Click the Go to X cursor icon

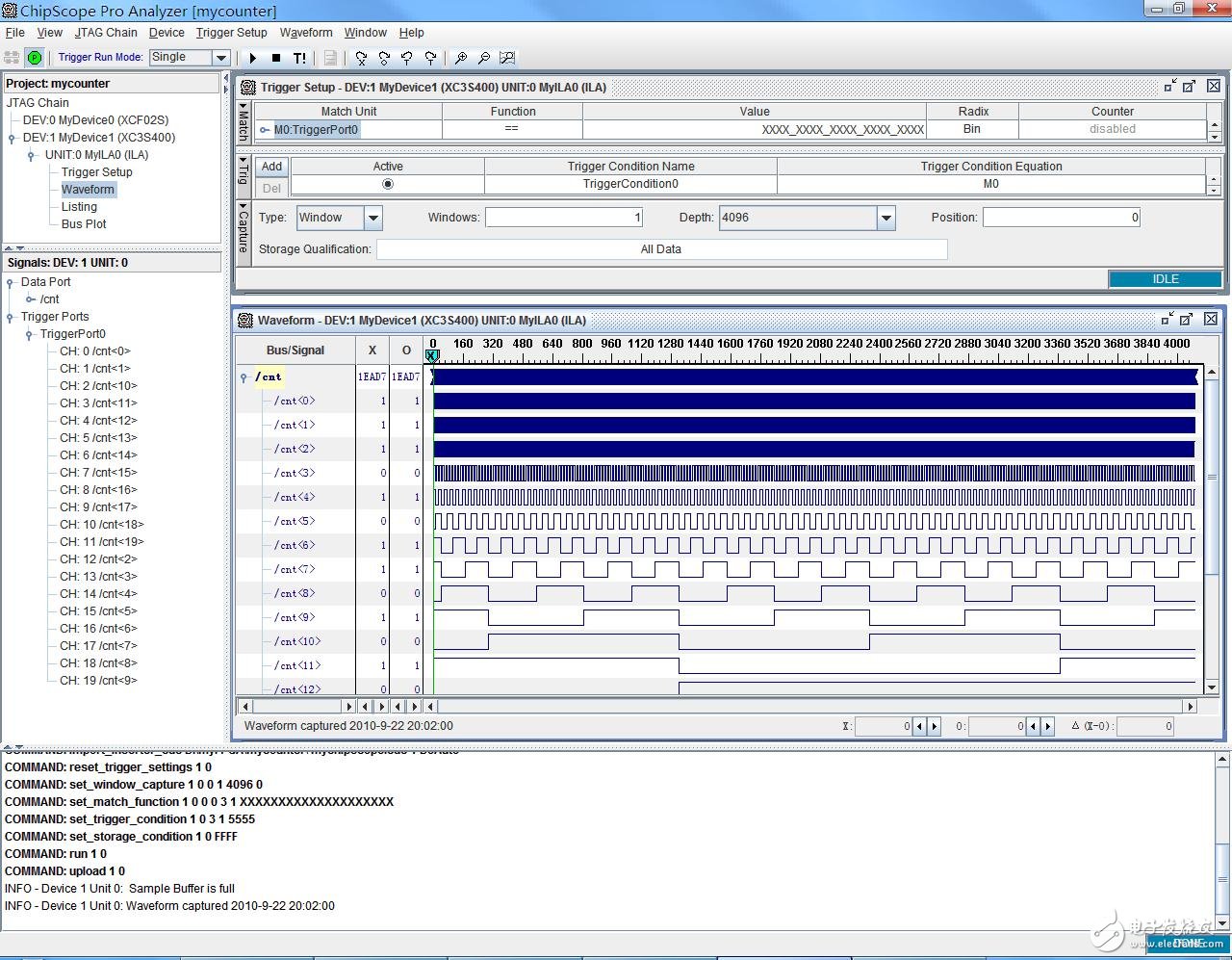coord(361,58)
